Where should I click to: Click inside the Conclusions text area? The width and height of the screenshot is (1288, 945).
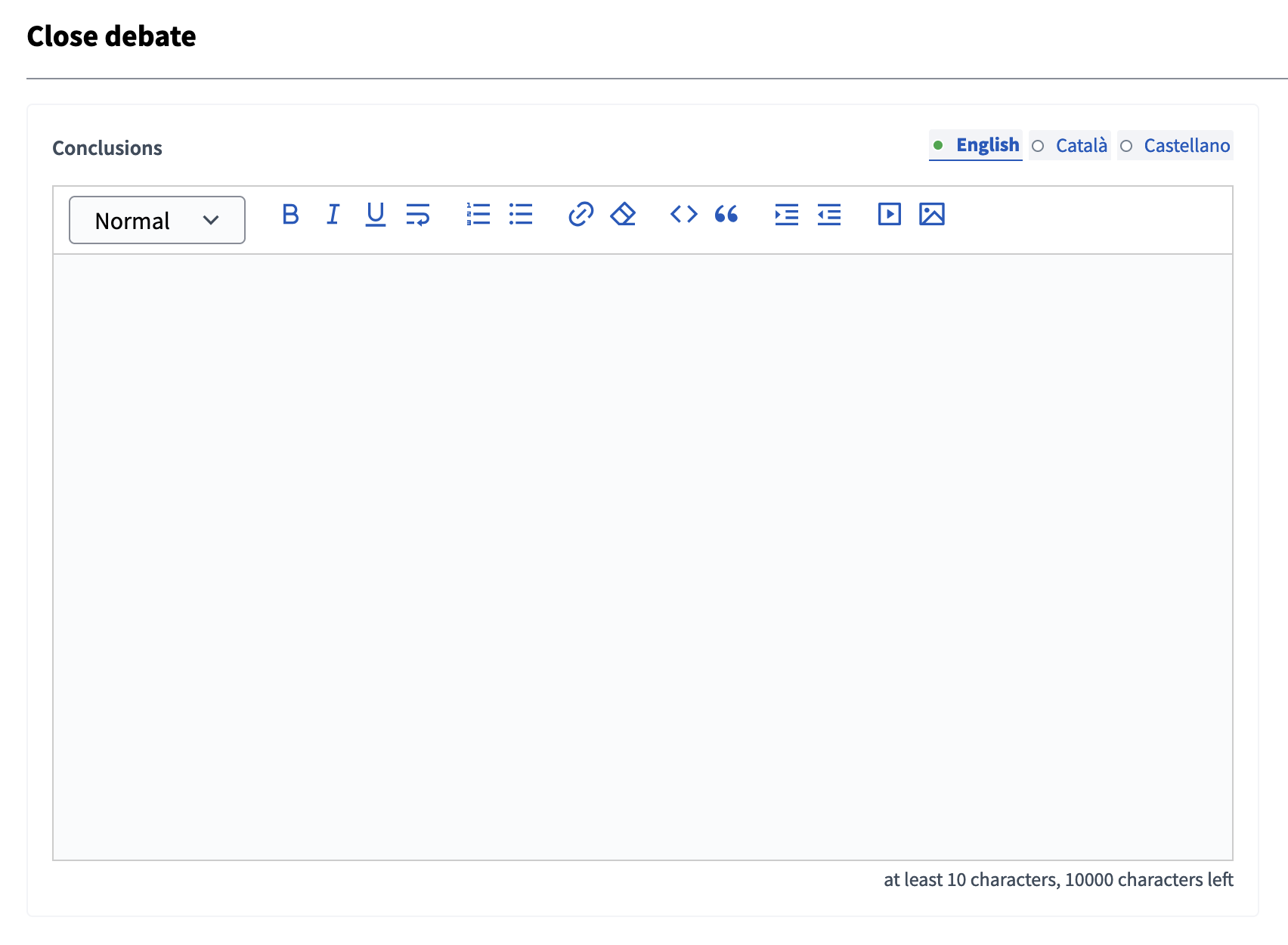point(642,556)
